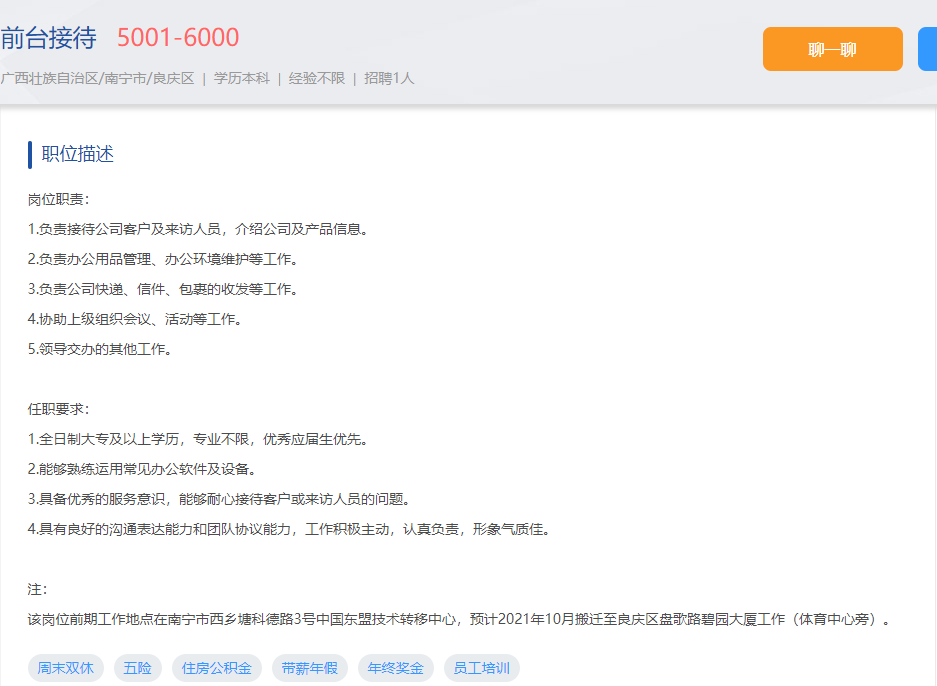Click the 招聘1人 headcount text
The width and height of the screenshot is (937, 686).
pyautogui.click(x=389, y=78)
